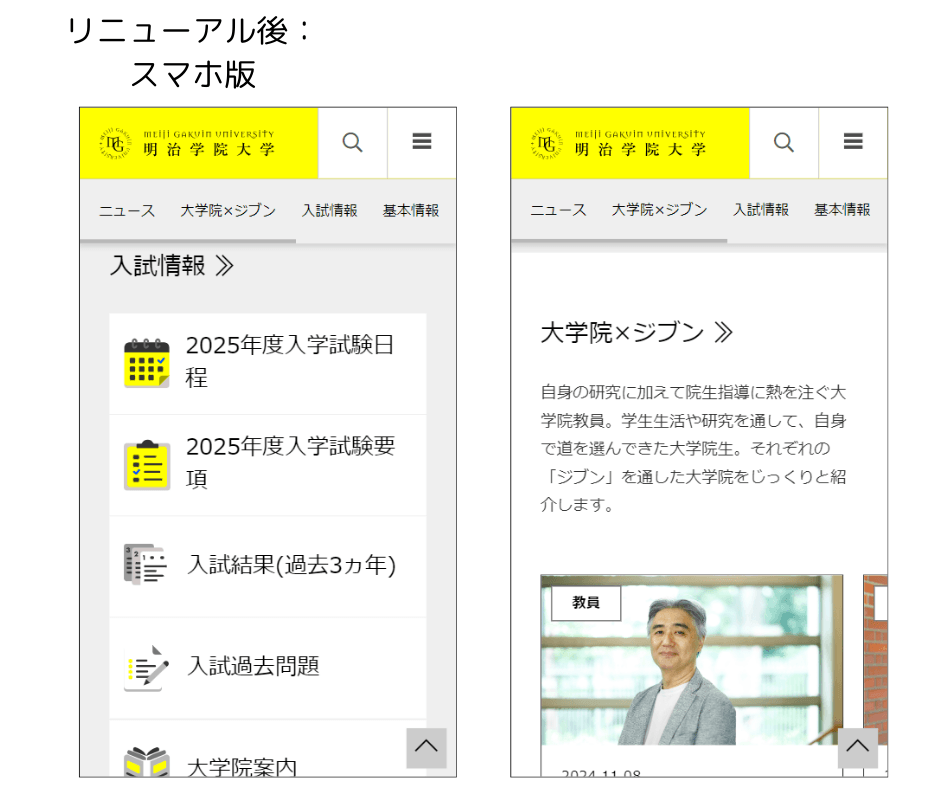Toggle the hamburger menu on the right screen
This screenshot has height=788, width=940.
(x=852, y=142)
